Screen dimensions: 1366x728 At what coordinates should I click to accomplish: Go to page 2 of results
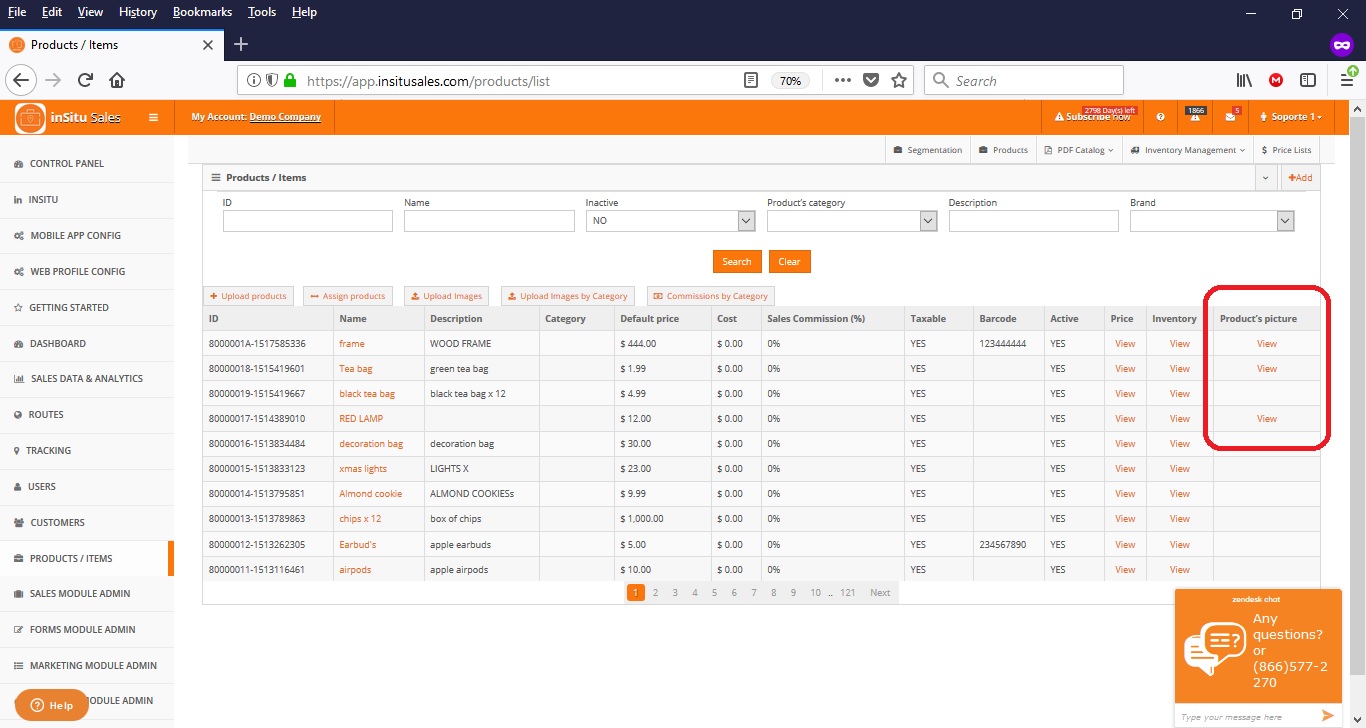click(655, 593)
